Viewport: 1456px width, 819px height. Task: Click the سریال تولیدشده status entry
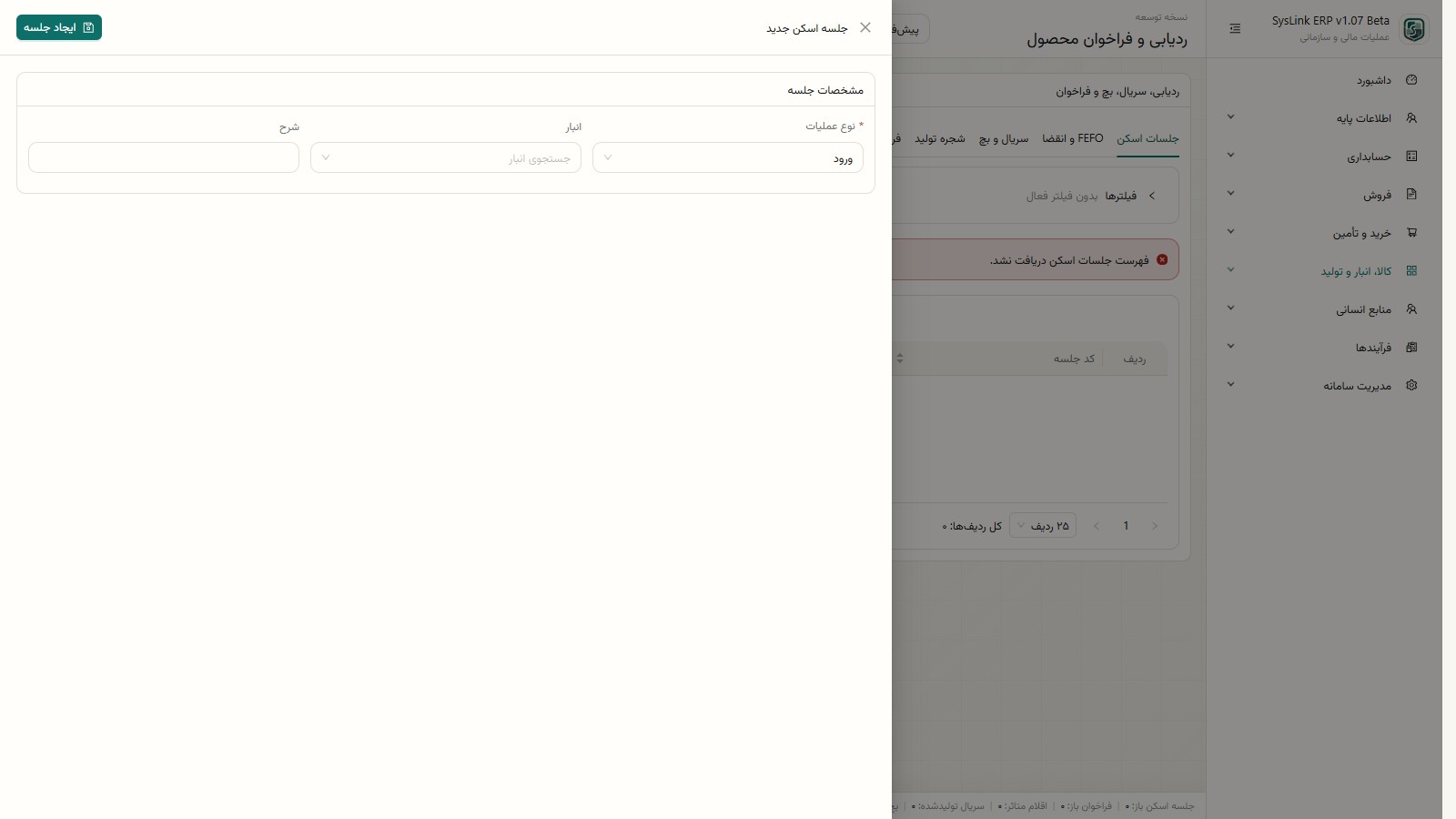947,806
